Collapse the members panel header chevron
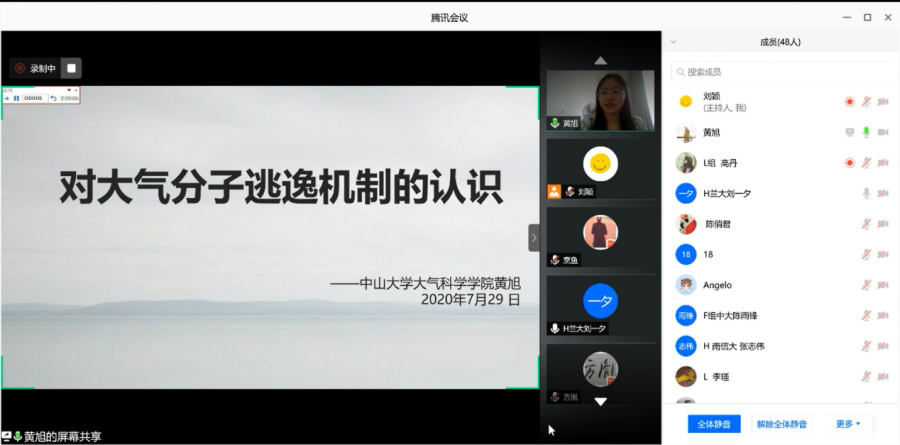The image size is (900, 445). click(673, 43)
